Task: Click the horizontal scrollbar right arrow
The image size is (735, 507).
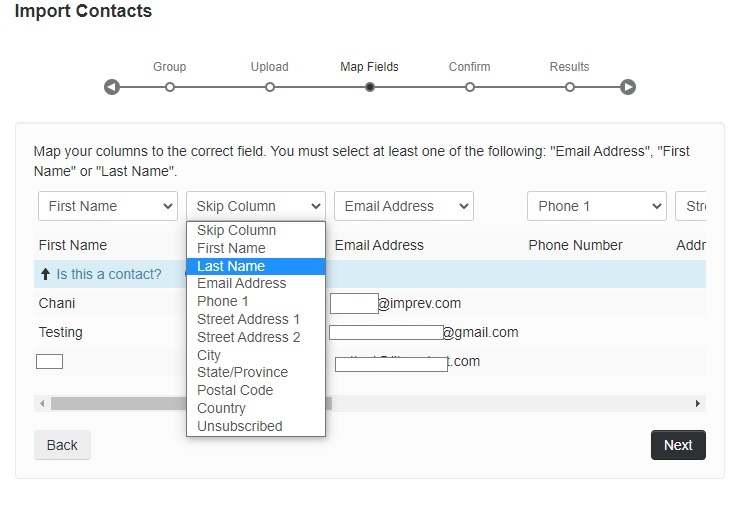Action: 698,403
